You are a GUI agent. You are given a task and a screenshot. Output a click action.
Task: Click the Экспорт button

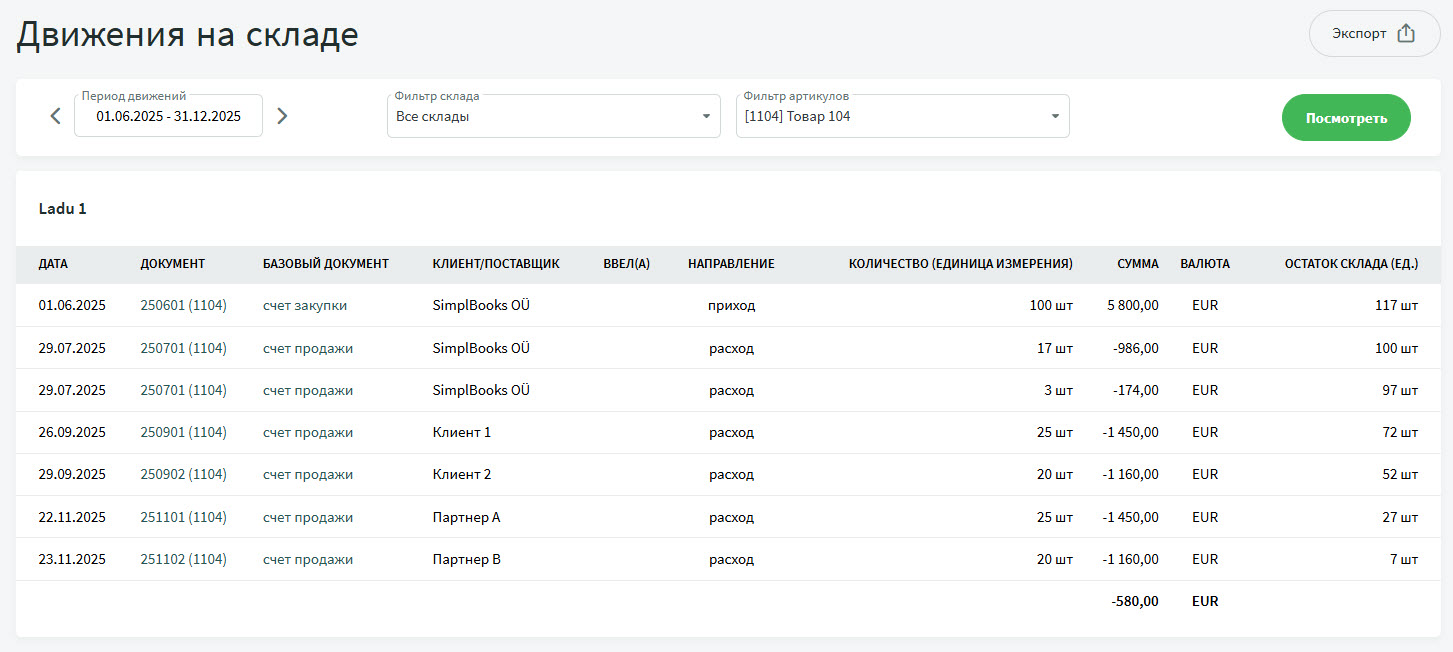[x=1374, y=34]
